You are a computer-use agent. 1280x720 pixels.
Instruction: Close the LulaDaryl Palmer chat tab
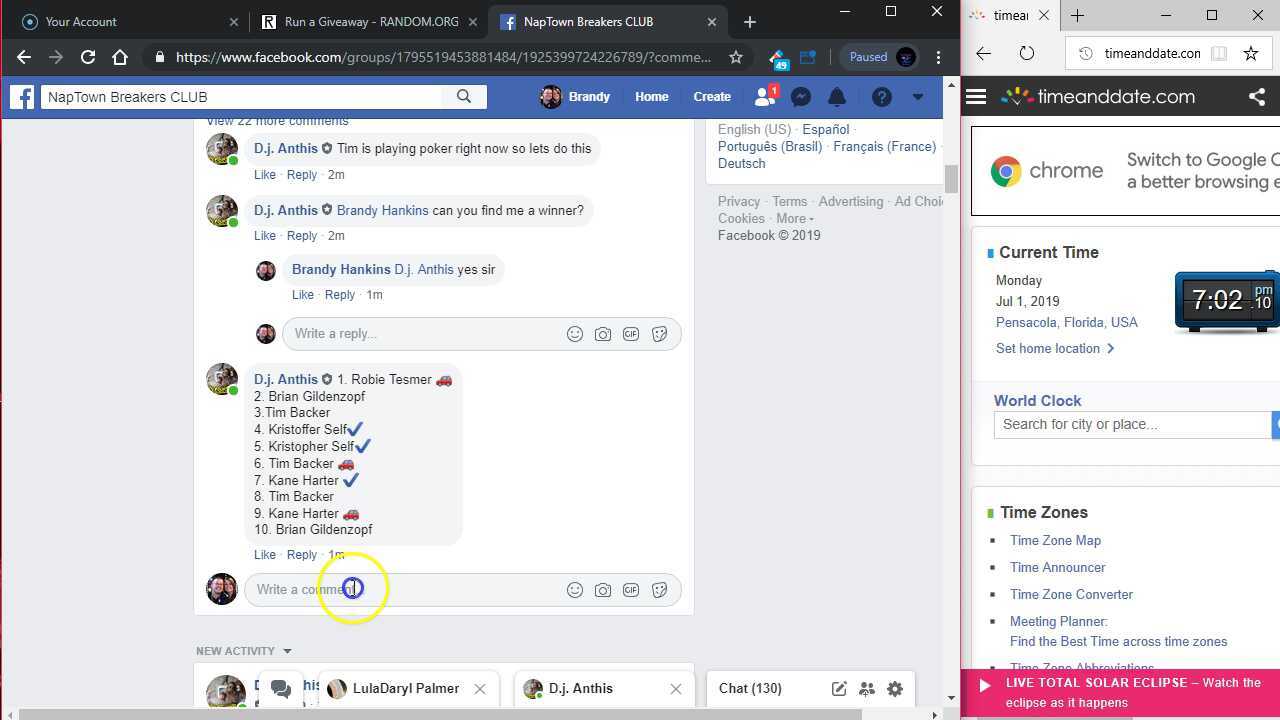tap(480, 688)
